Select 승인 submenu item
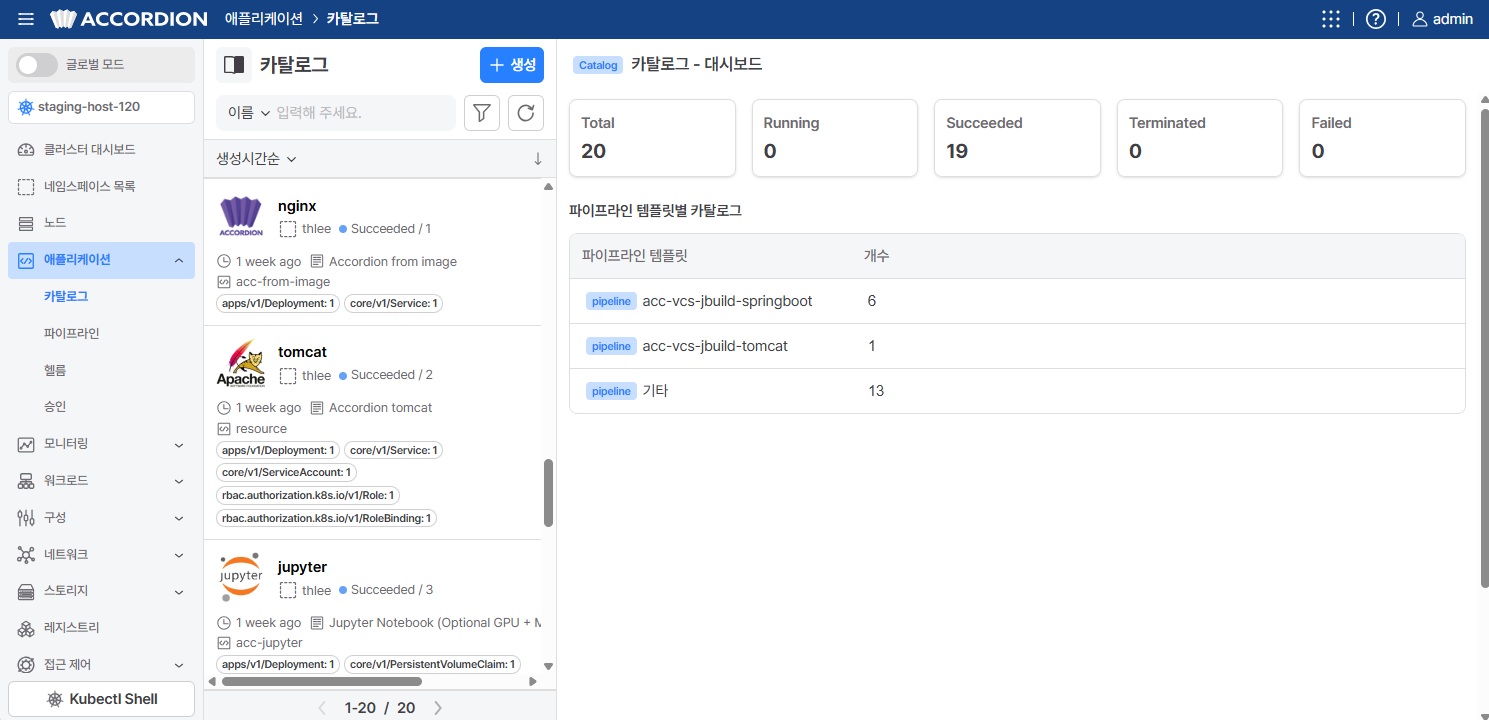The image size is (1489, 720). point(55,407)
